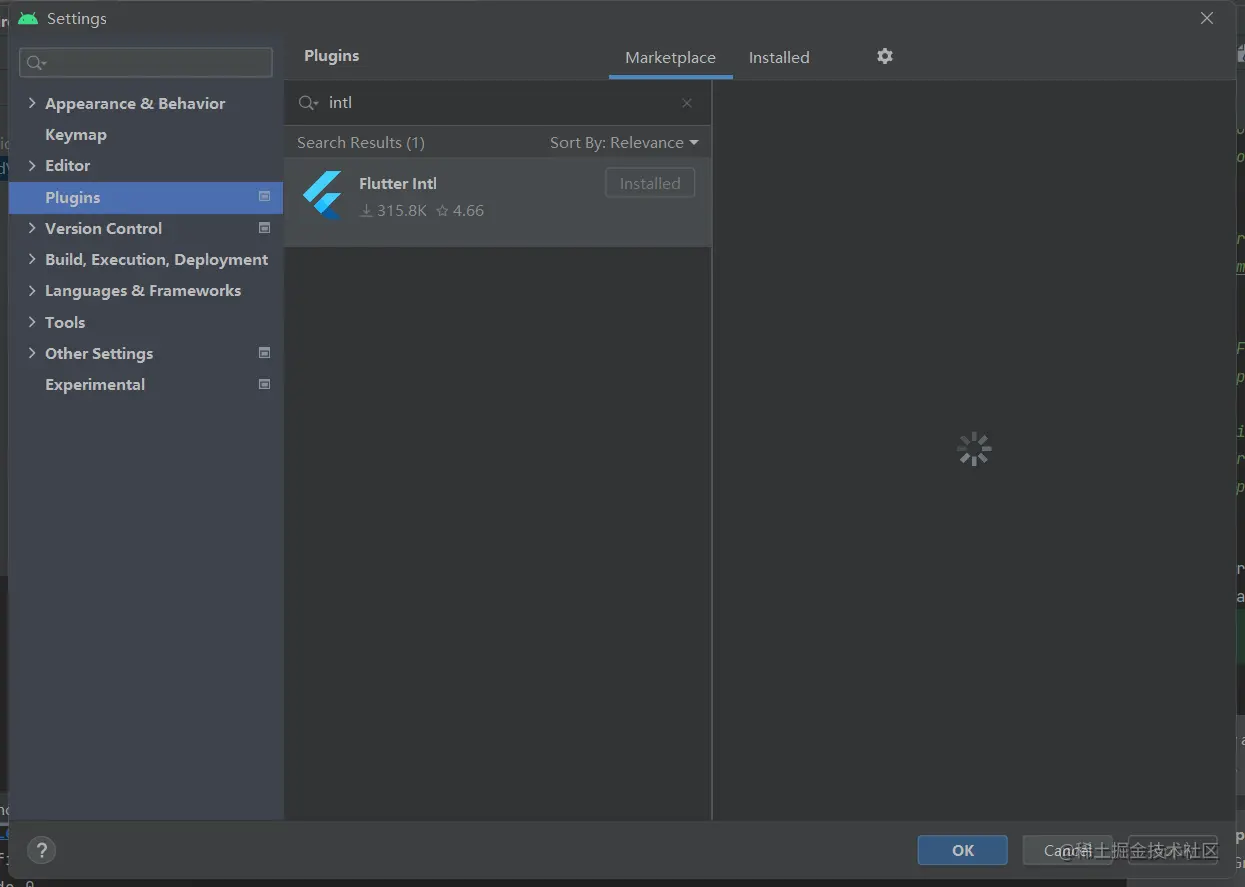Click the Flutter Intl plugin logo
1245x887 pixels.
coord(323,196)
